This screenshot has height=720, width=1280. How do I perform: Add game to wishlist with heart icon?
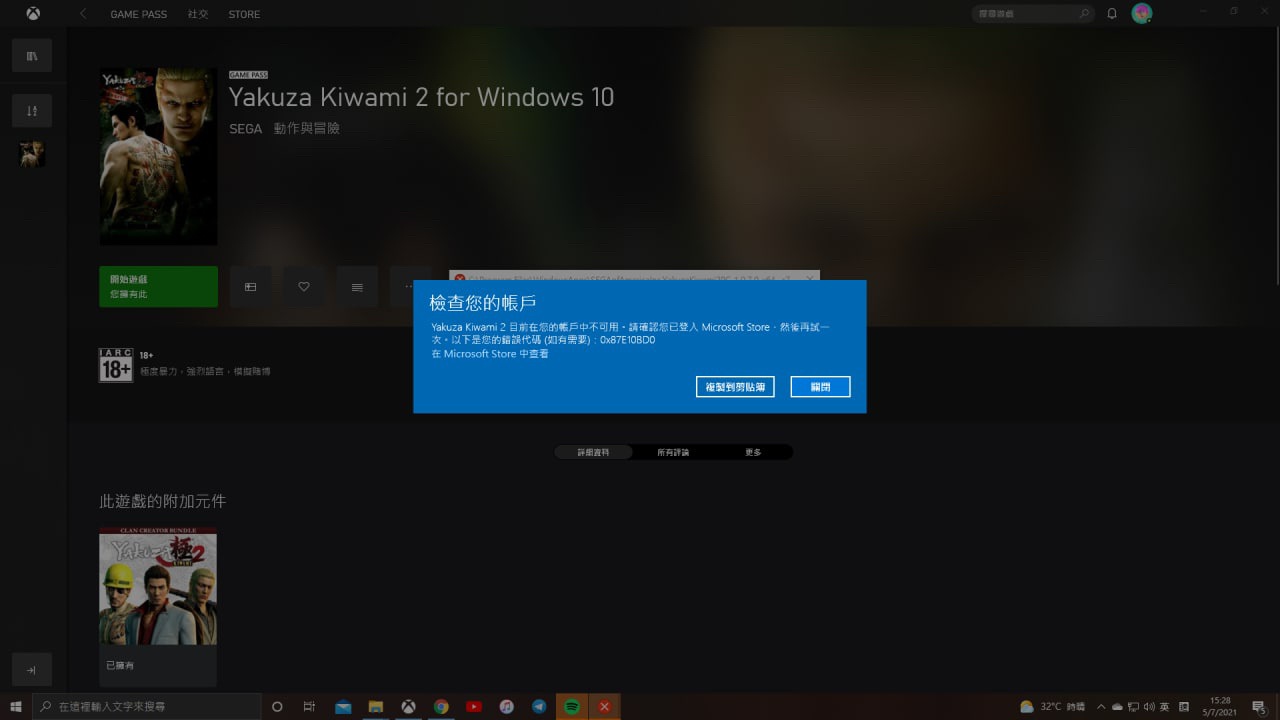point(304,286)
